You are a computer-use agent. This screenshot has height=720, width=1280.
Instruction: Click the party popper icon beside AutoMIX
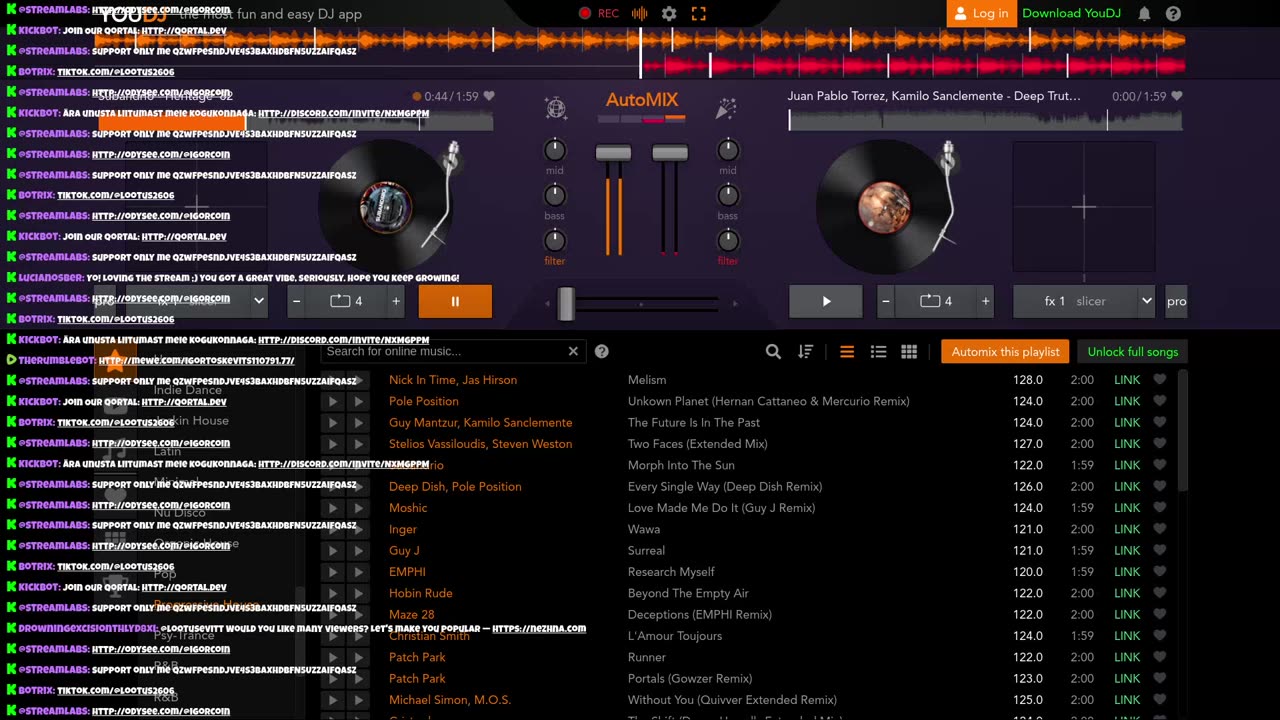[x=726, y=108]
